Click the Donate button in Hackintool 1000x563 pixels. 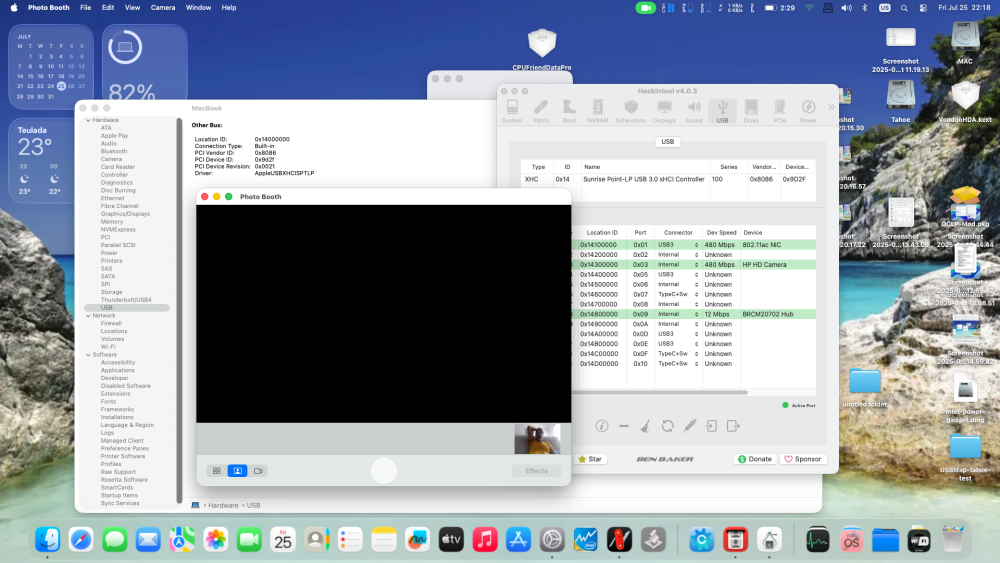pyautogui.click(x=755, y=459)
